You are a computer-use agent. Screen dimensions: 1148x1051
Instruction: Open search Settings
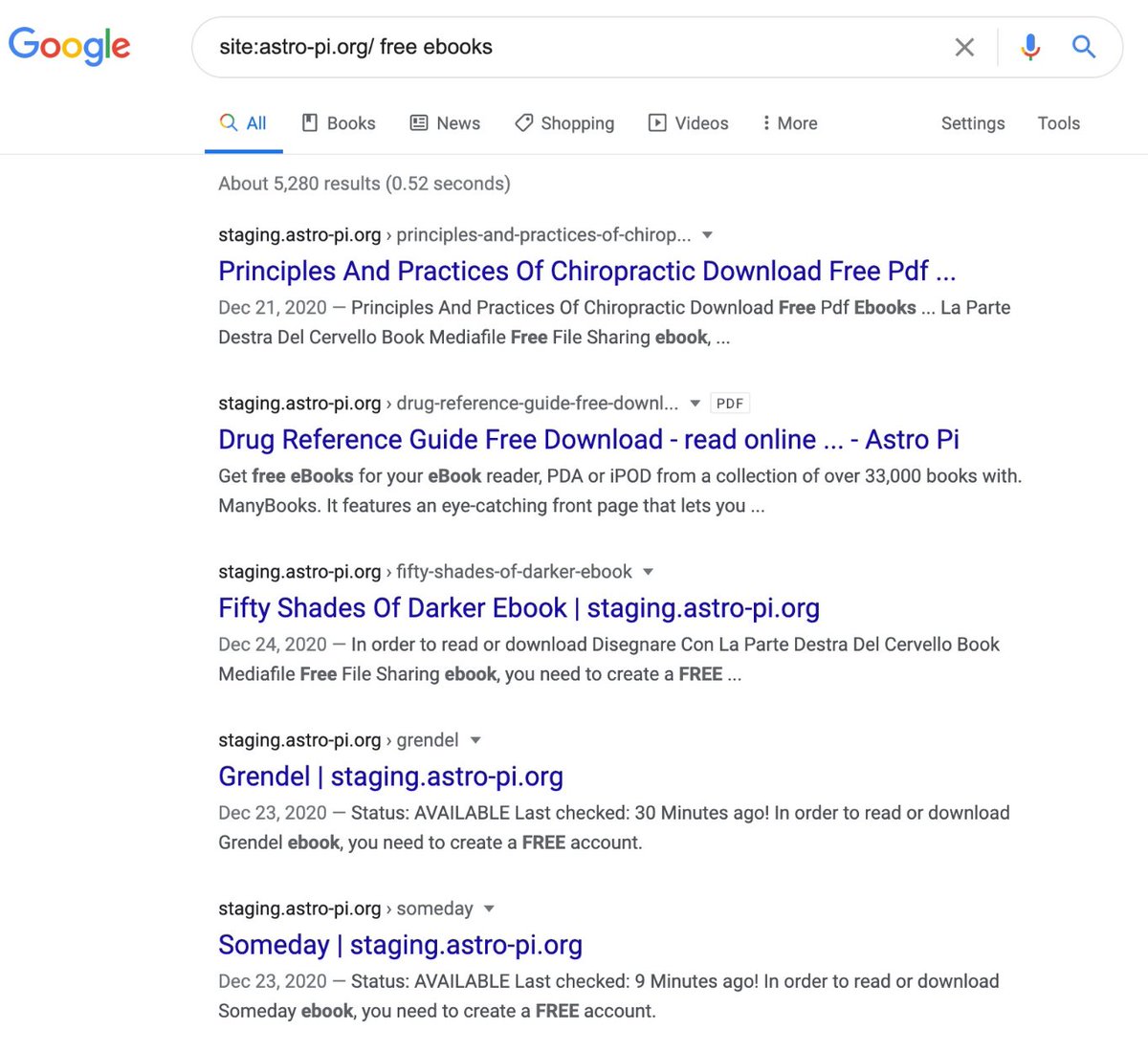coord(973,123)
